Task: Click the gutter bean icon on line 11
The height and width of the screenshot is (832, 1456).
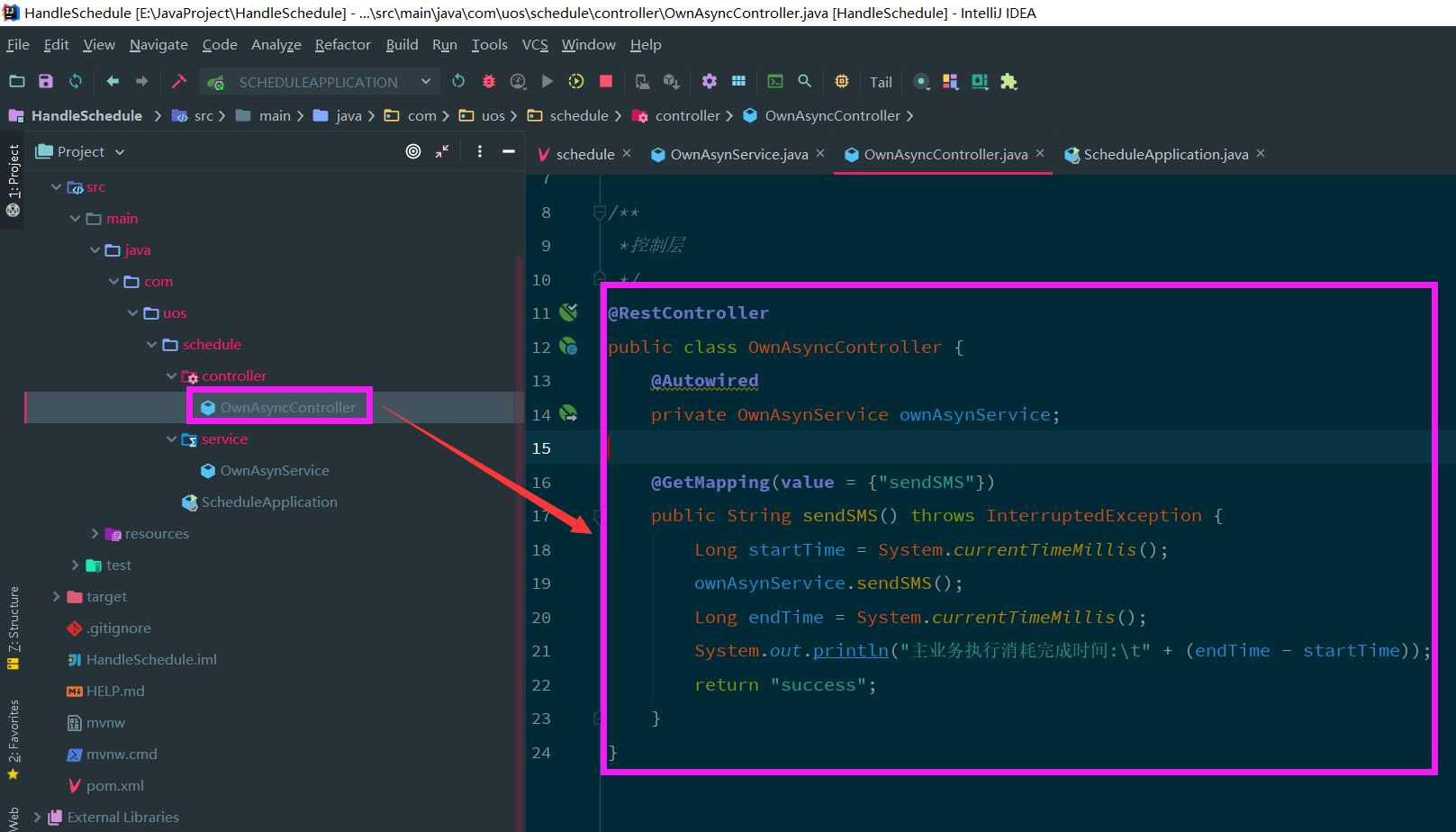Action: 568,312
